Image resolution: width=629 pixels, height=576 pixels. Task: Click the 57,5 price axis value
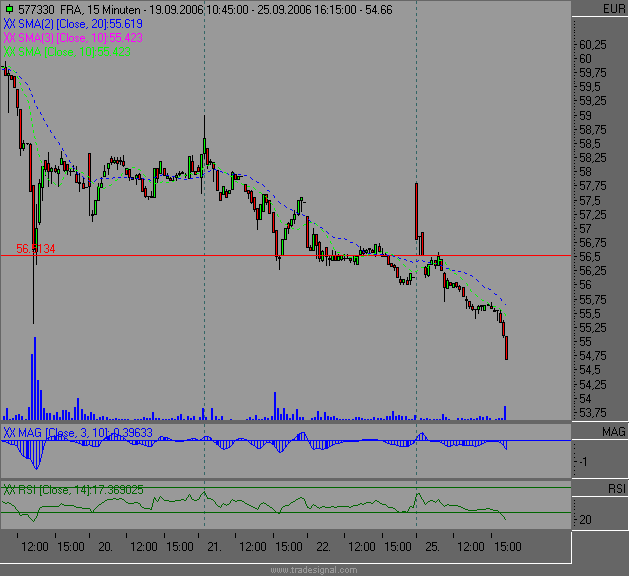pyautogui.click(x=590, y=200)
